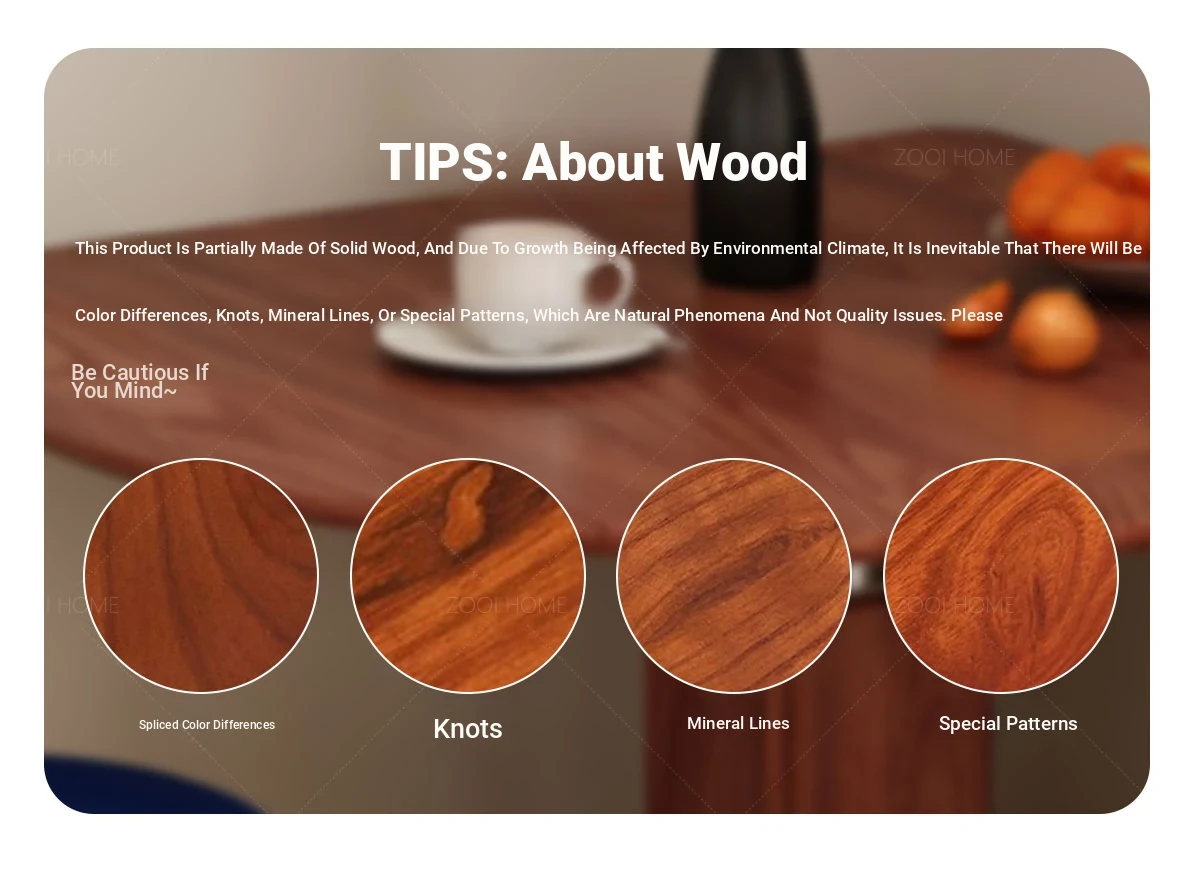Click the second line mentioning Mineral Lines
The height and width of the screenshot is (879, 1200).
tap(539, 315)
